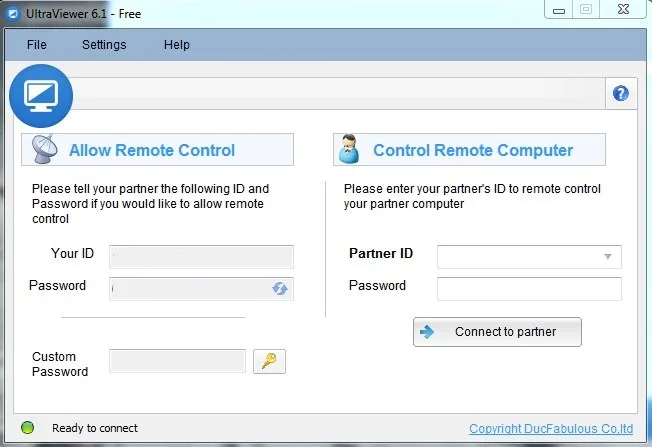Image resolution: width=652 pixels, height=447 pixels.
Task: Click the Partner ID input field
Action: pyautogui.click(x=529, y=257)
